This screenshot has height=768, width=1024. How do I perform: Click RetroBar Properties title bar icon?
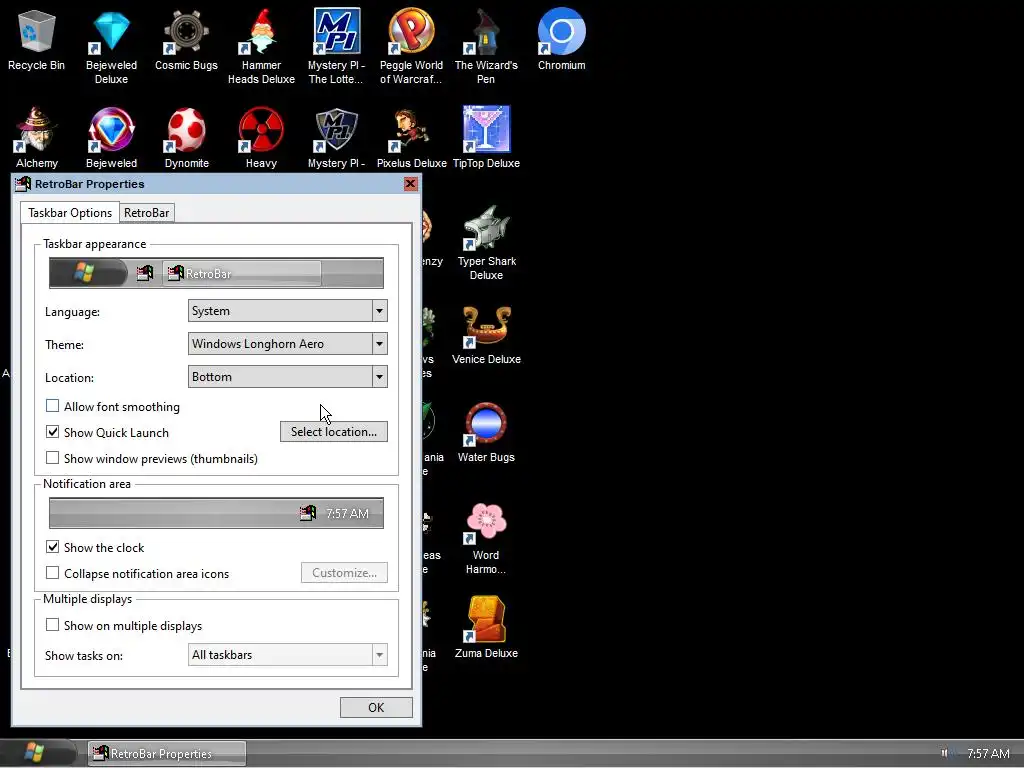coord(23,184)
